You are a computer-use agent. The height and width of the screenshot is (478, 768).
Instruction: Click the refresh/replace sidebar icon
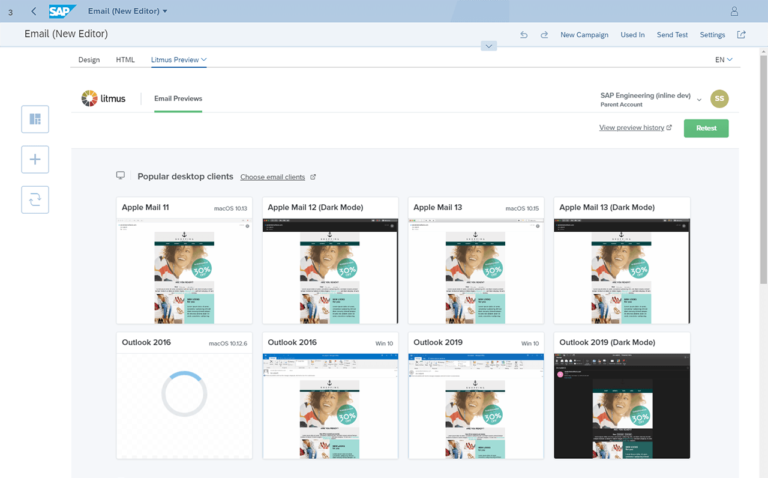point(35,199)
